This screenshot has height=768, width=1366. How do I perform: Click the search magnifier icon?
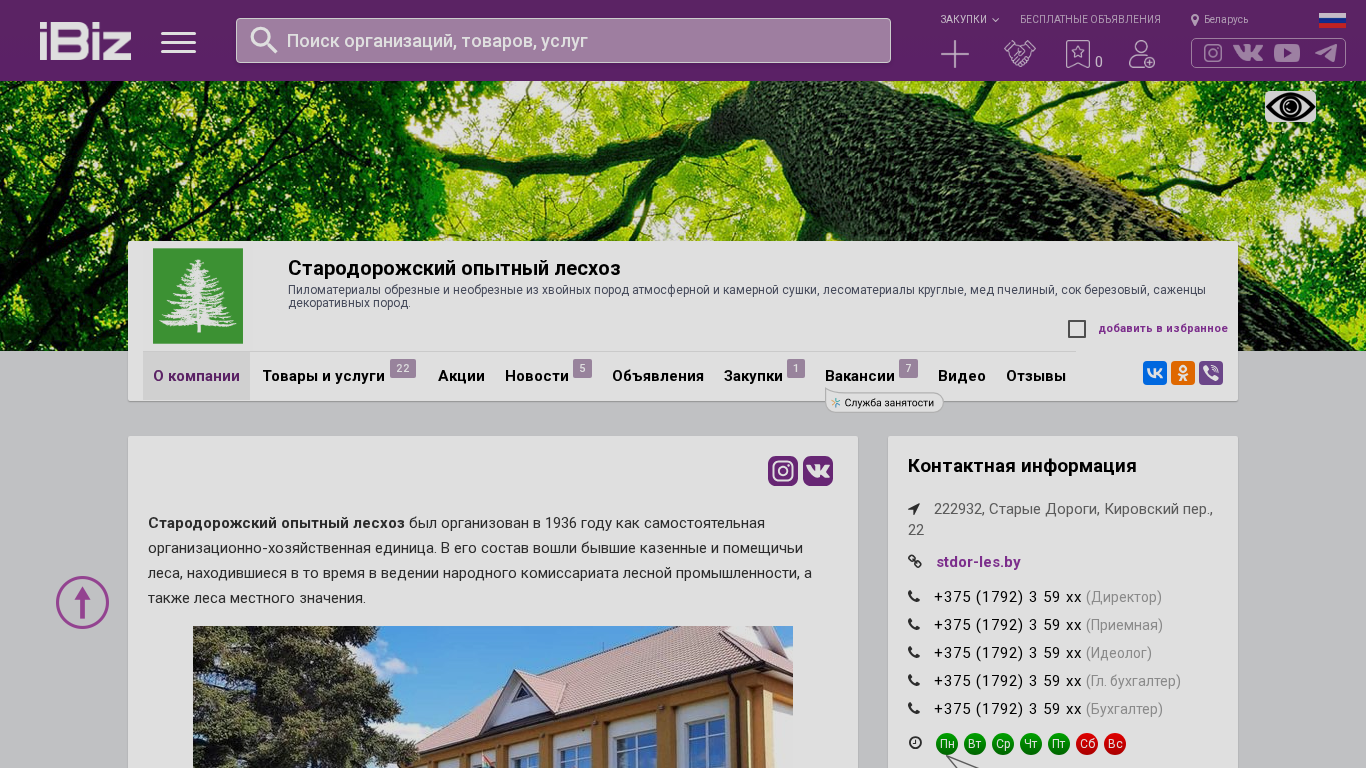click(x=264, y=40)
